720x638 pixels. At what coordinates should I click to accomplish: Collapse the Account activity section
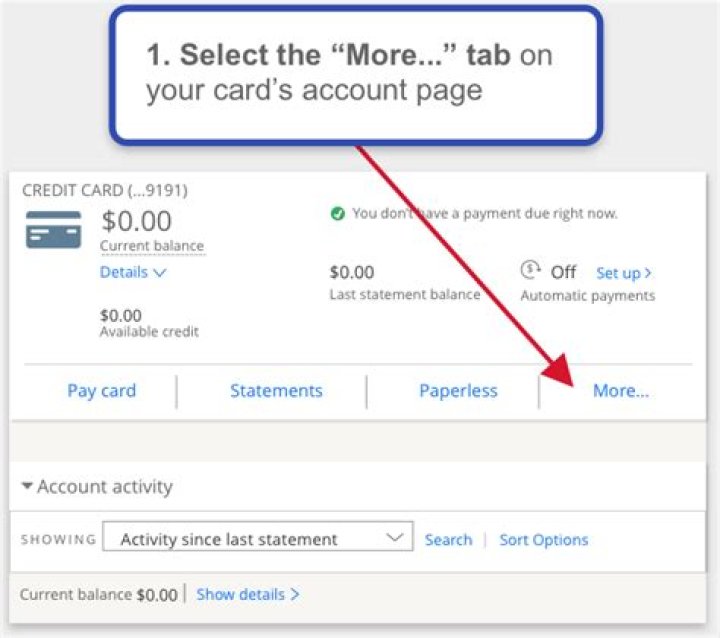coord(96,487)
